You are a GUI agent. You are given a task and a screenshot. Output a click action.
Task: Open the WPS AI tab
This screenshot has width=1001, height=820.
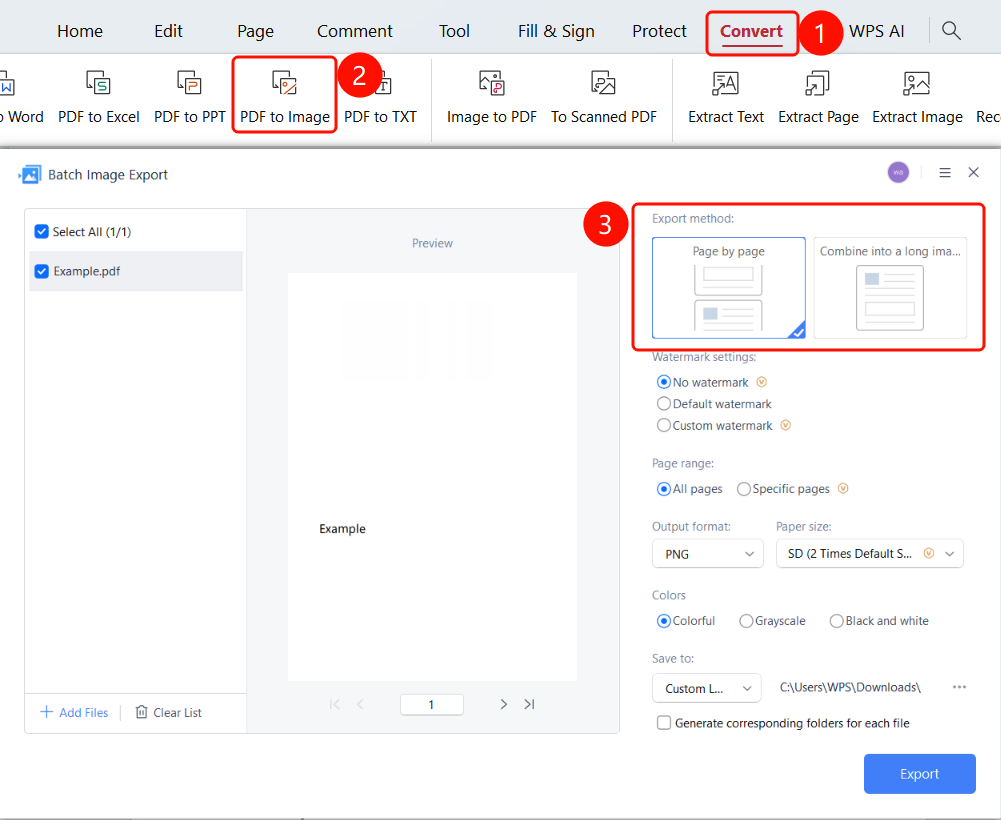coord(877,31)
